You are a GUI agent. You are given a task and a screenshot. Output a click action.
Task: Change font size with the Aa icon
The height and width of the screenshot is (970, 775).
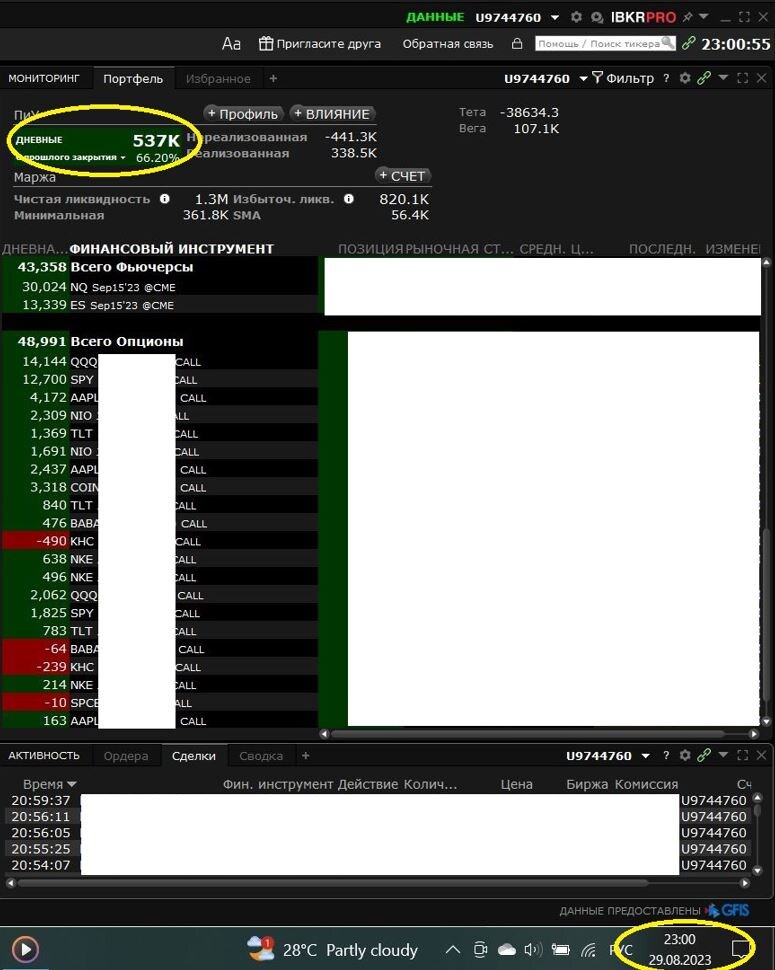(x=231, y=44)
